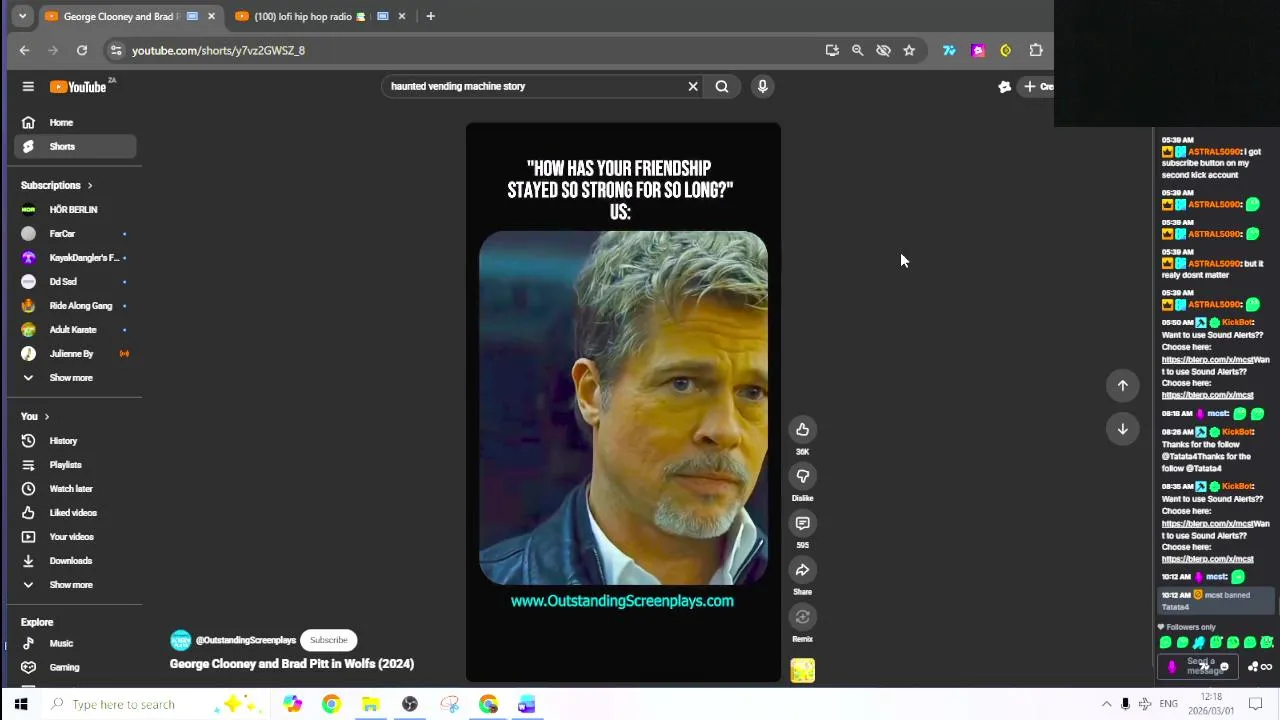Dislike this Short
This screenshot has height=720, width=1280.
click(802, 477)
